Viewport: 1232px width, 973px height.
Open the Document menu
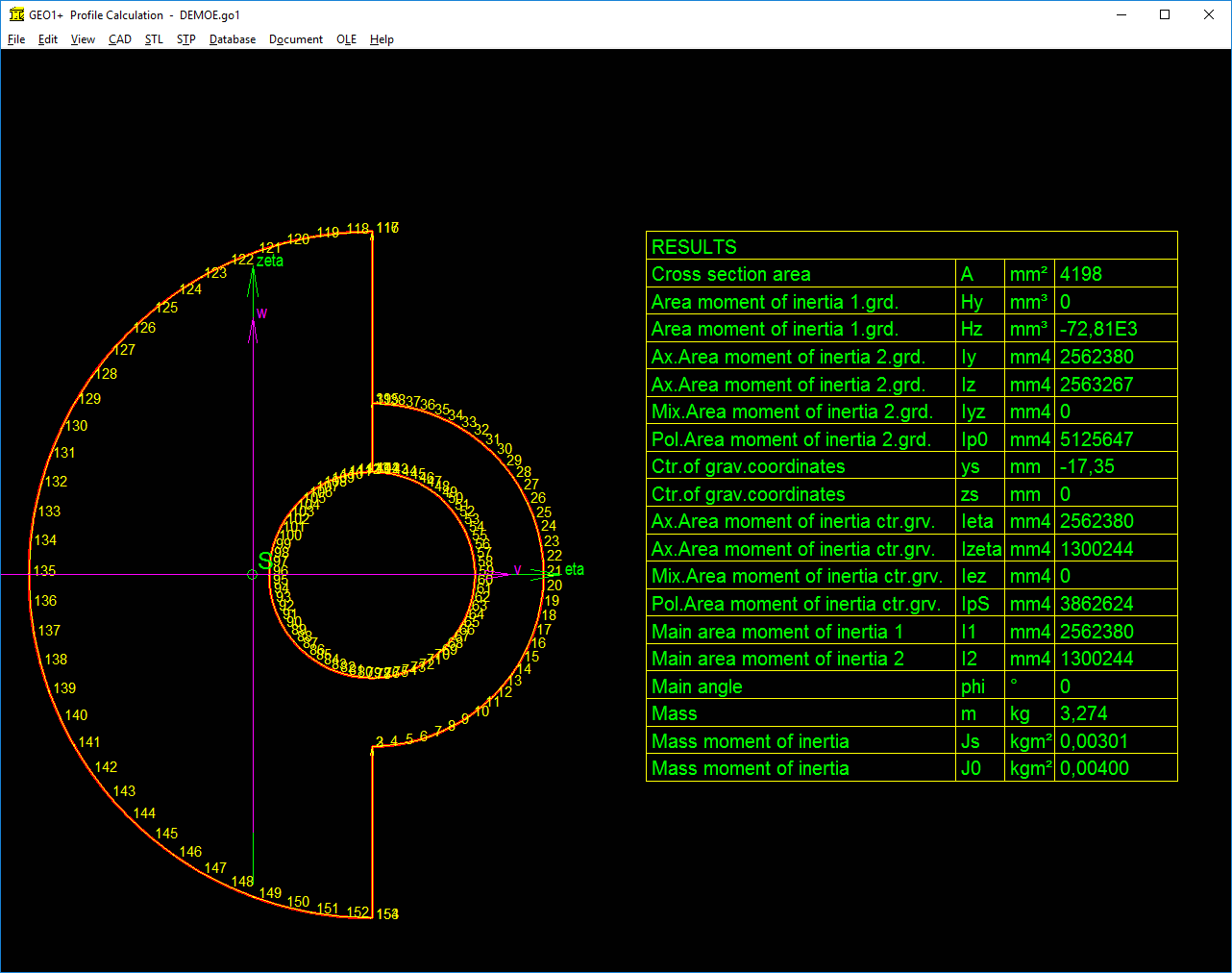pyautogui.click(x=296, y=39)
